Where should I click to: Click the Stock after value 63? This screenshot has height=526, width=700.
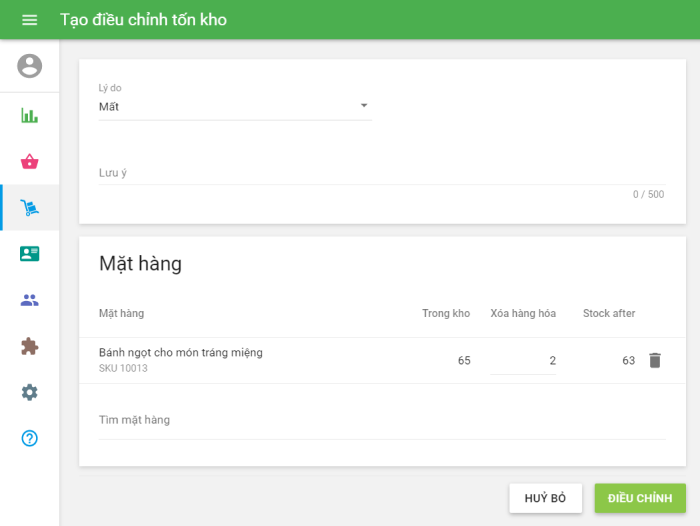click(x=629, y=361)
